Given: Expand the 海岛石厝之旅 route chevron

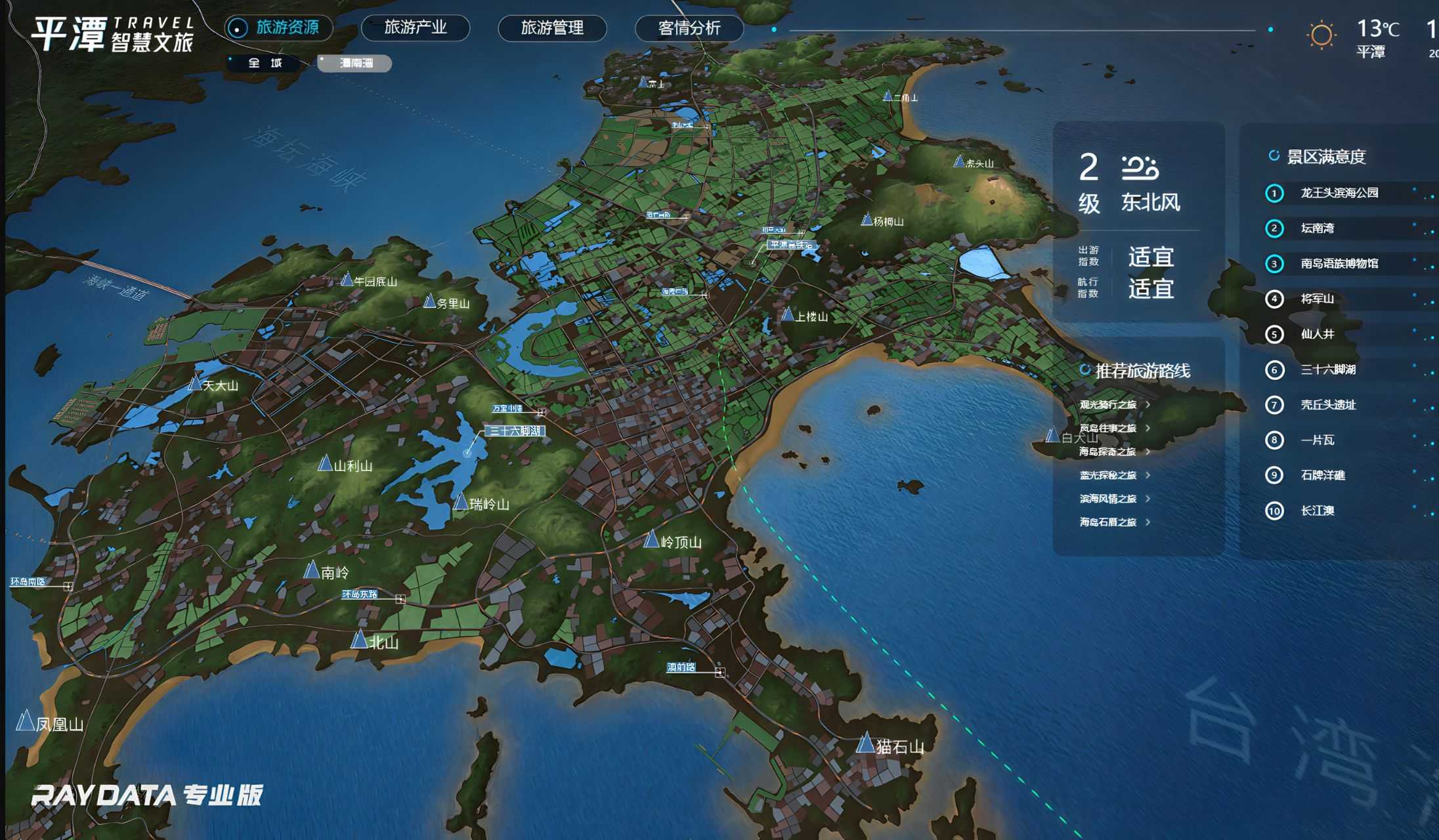Looking at the screenshot, I should tap(1148, 522).
